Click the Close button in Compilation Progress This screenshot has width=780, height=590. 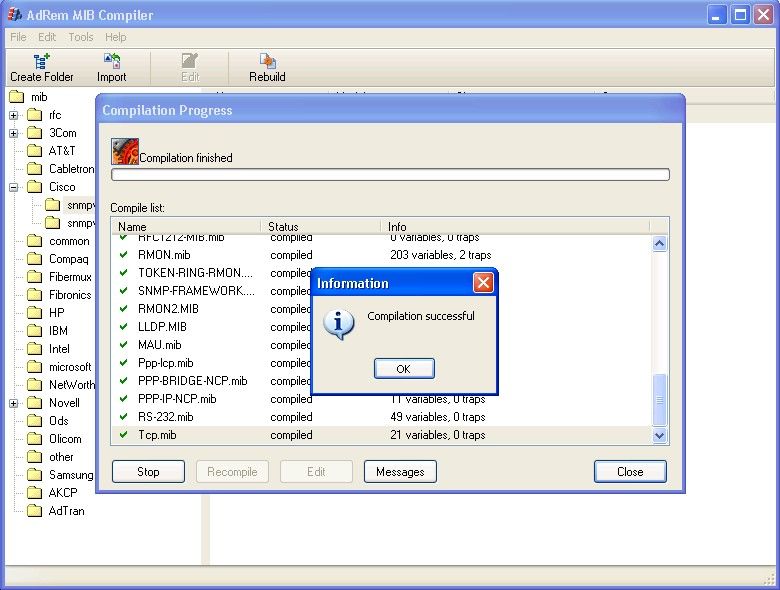click(x=630, y=472)
